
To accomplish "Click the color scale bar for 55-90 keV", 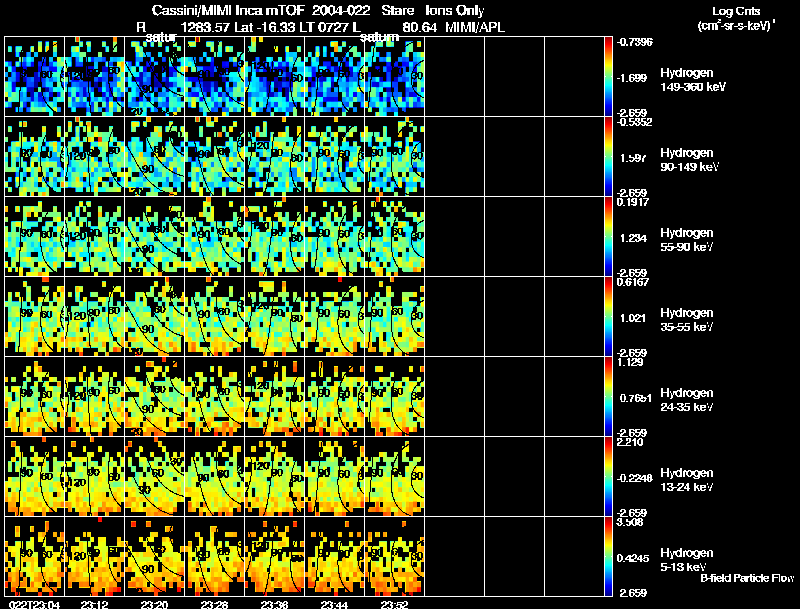I will pos(608,237).
